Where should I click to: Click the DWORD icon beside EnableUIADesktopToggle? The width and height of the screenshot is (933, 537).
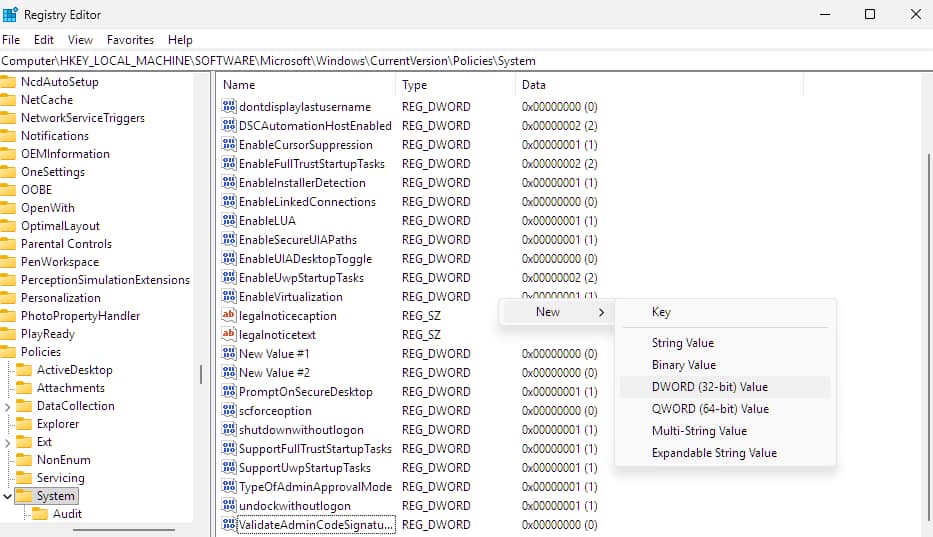pos(229,259)
